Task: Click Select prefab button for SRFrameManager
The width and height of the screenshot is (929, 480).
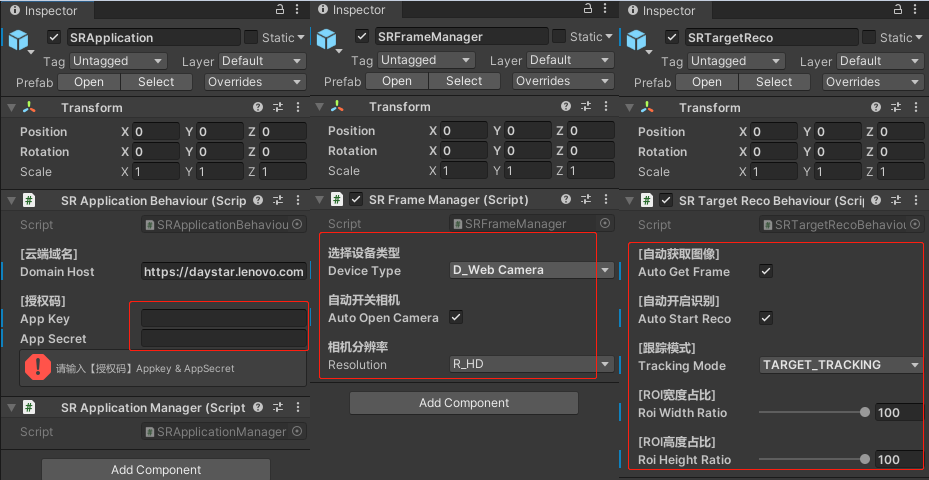Action: [x=464, y=81]
